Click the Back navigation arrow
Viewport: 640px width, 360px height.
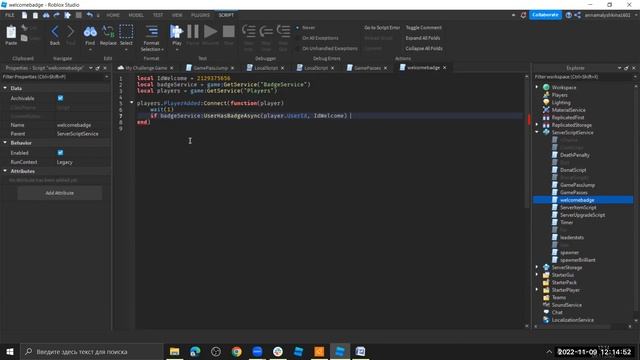point(55,32)
